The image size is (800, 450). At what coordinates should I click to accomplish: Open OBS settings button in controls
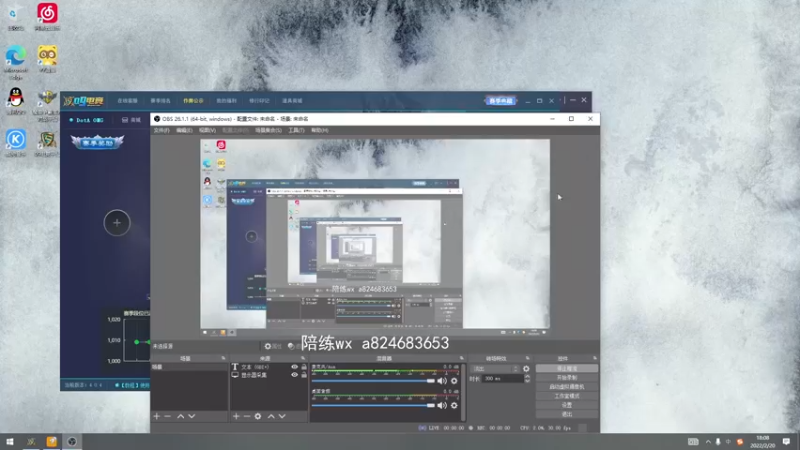pyautogui.click(x=567, y=405)
